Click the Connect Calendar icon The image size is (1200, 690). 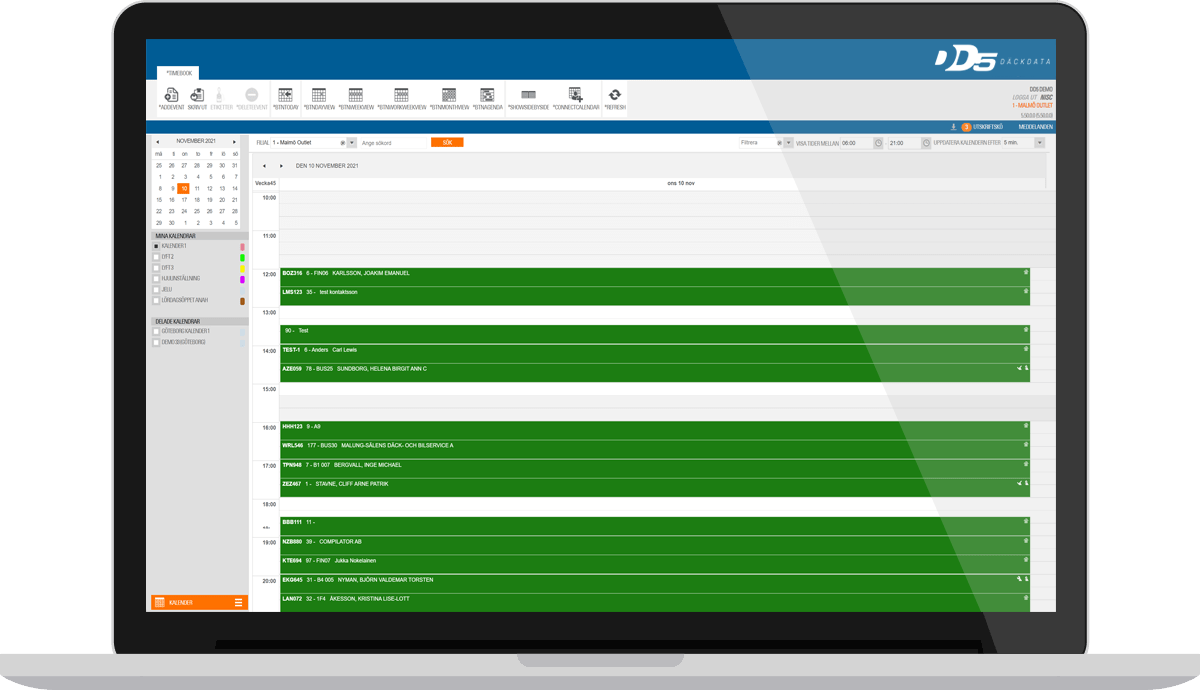pyautogui.click(x=576, y=96)
